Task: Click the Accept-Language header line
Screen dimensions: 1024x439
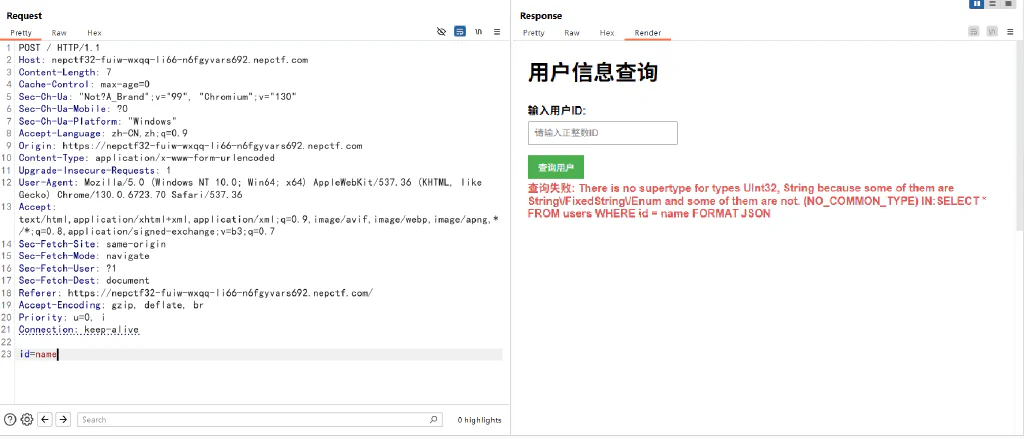Action: pos(103,133)
